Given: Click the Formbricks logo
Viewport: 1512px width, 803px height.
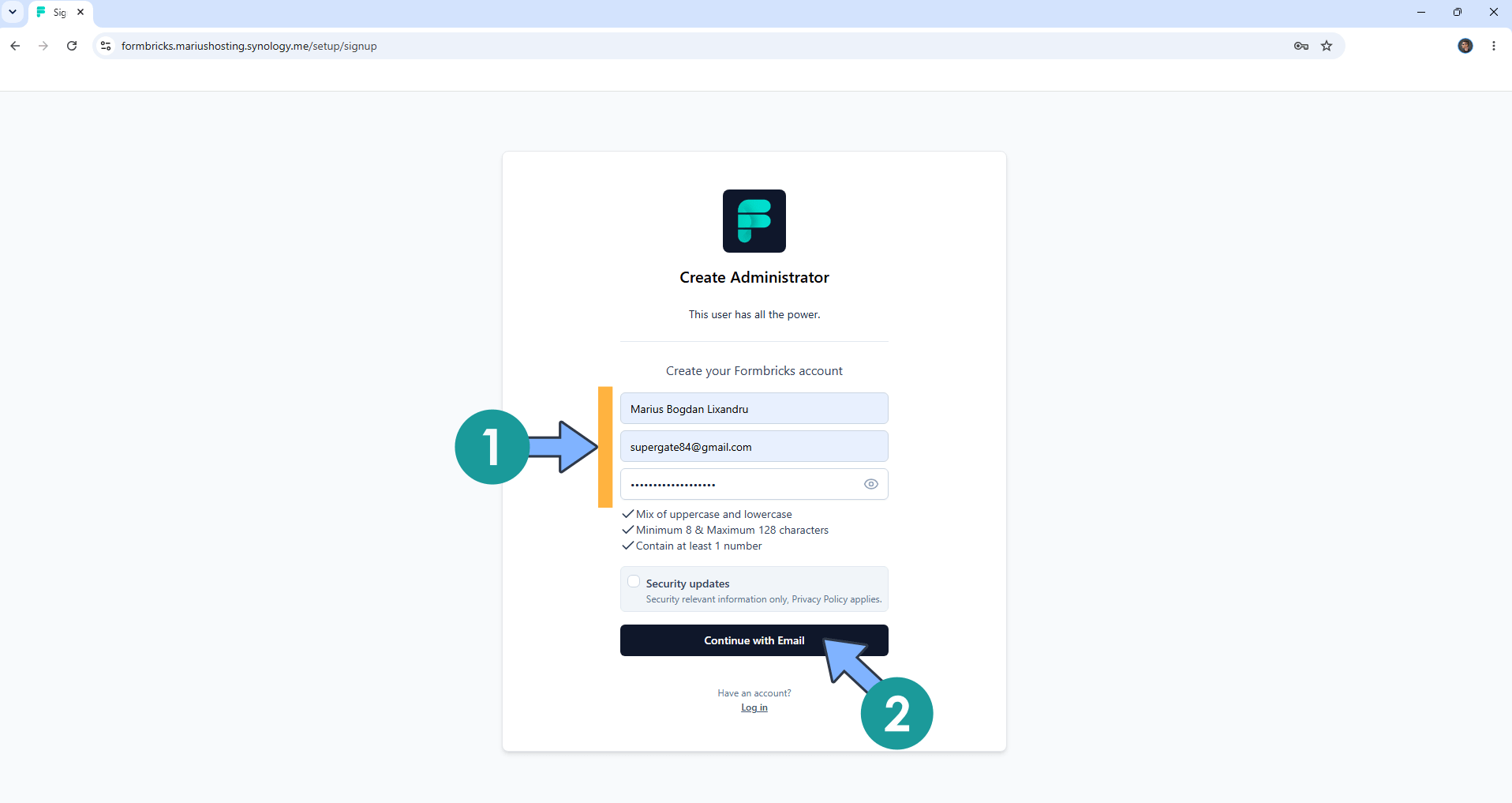Looking at the screenshot, I should (x=754, y=221).
